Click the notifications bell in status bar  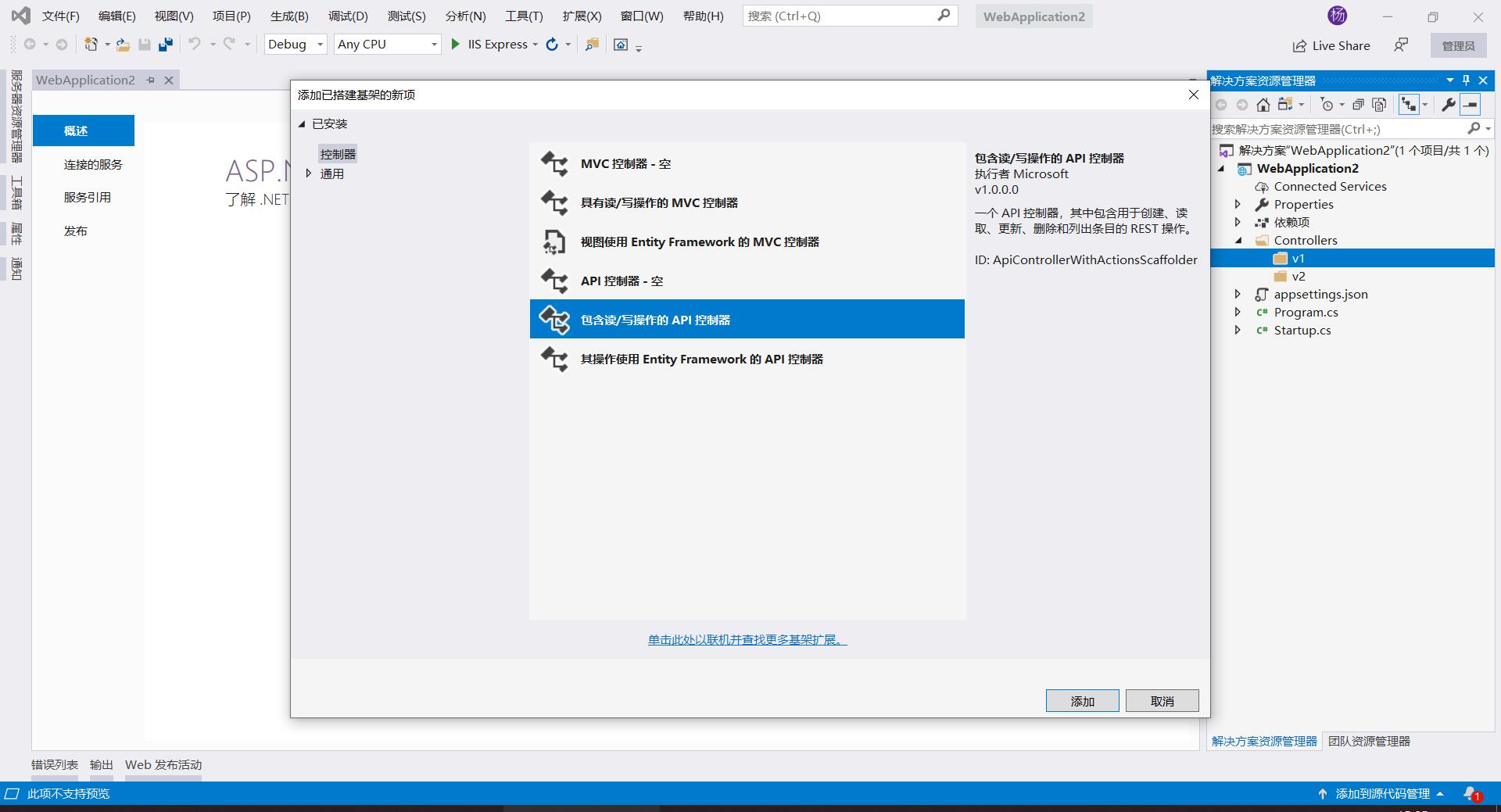[x=1471, y=793]
